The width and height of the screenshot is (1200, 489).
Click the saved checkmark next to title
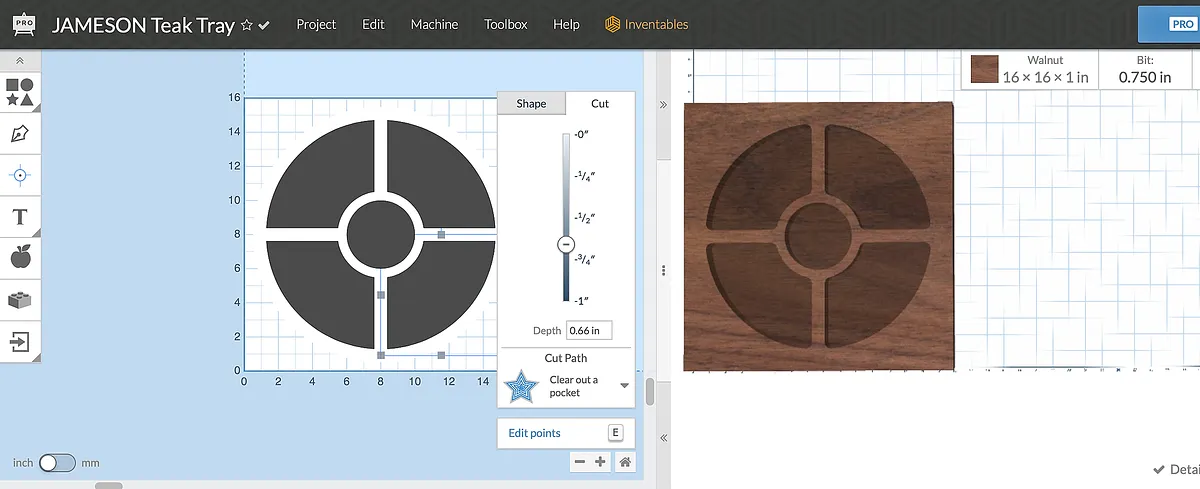click(x=264, y=25)
